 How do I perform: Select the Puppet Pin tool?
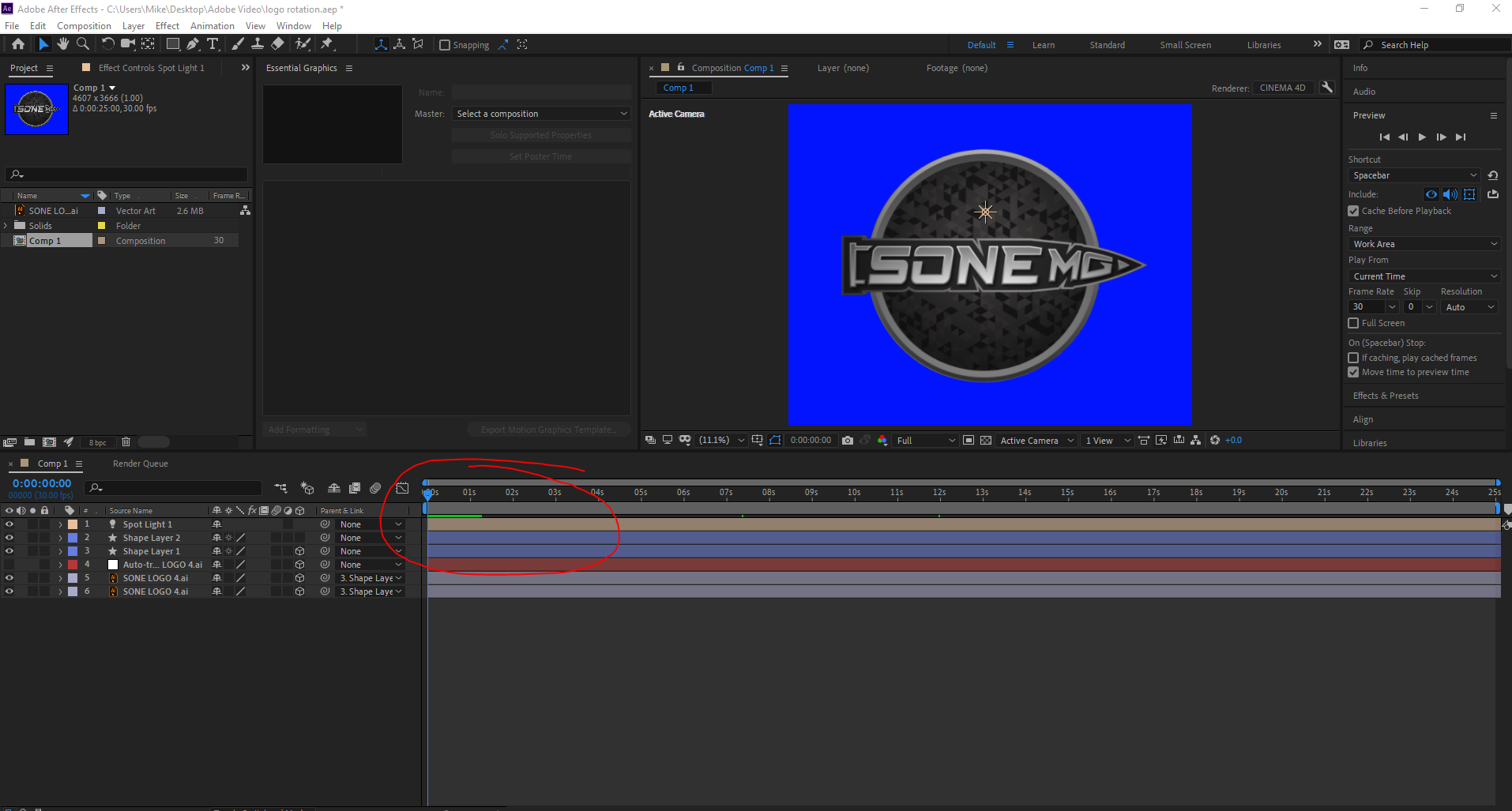(327, 44)
